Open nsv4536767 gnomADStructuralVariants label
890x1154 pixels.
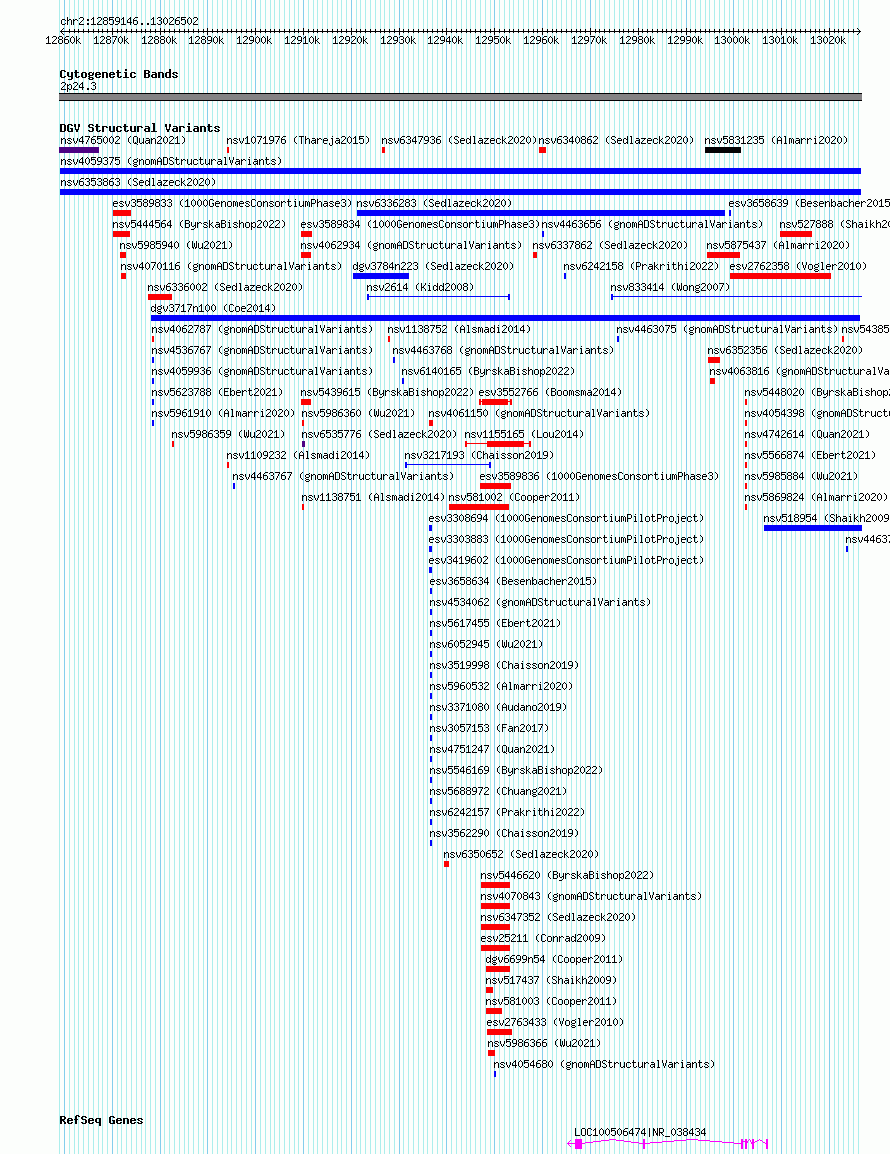[262, 350]
